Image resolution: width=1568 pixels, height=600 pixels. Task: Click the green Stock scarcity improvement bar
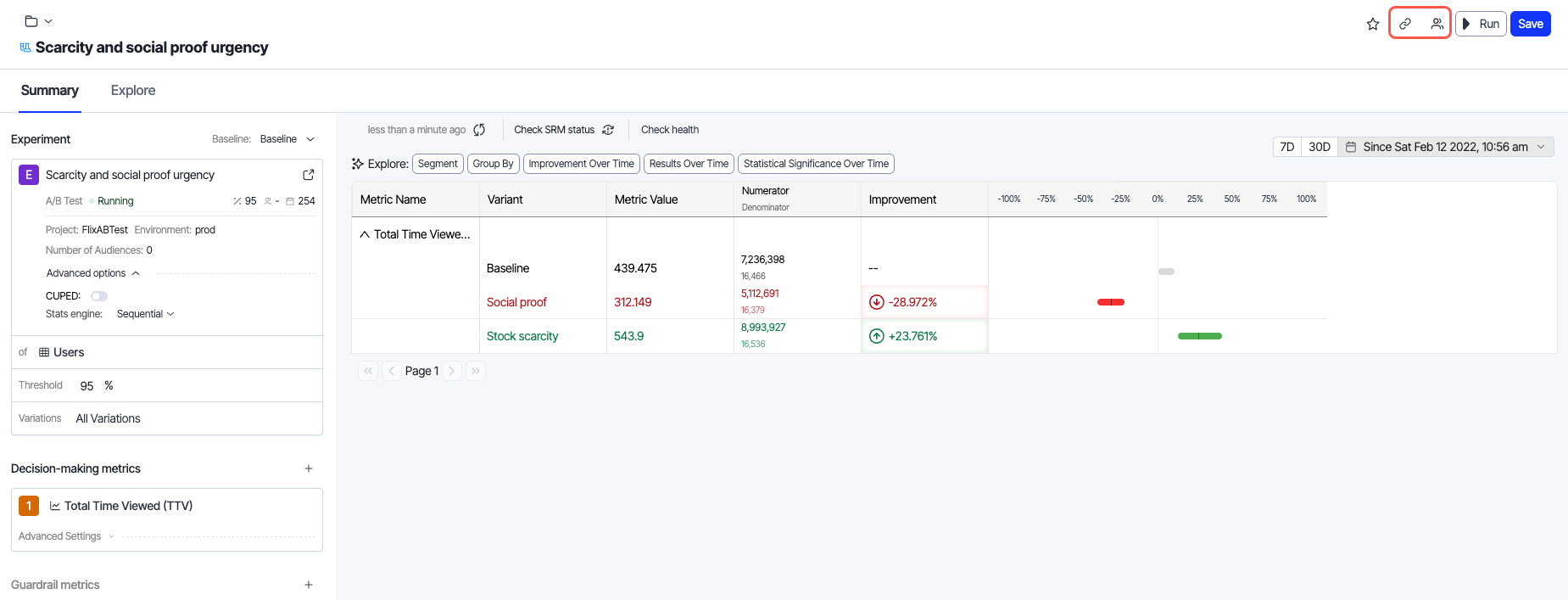pyautogui.click(x=1199, y=336)
